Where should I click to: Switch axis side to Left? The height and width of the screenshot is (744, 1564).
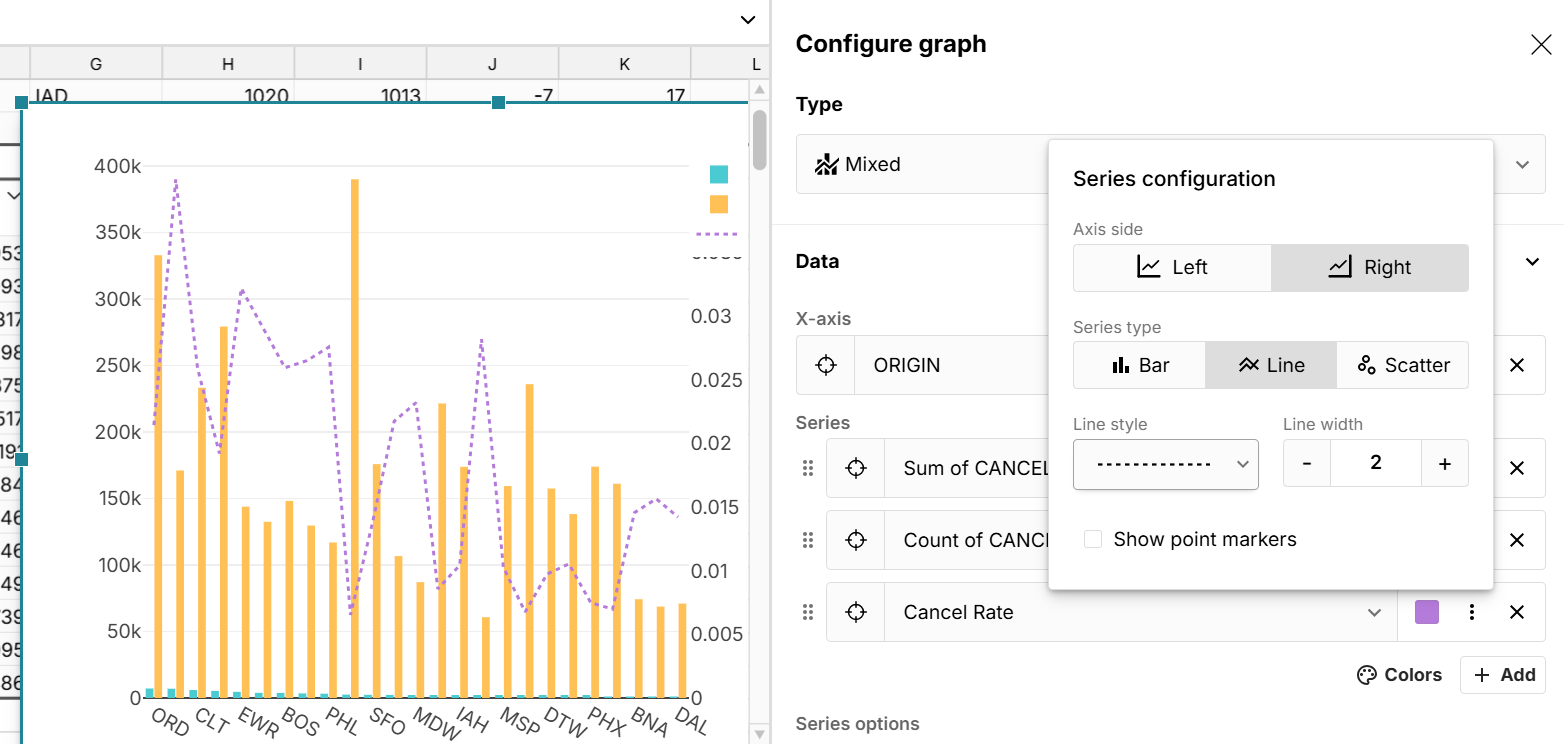[1171, 267]
